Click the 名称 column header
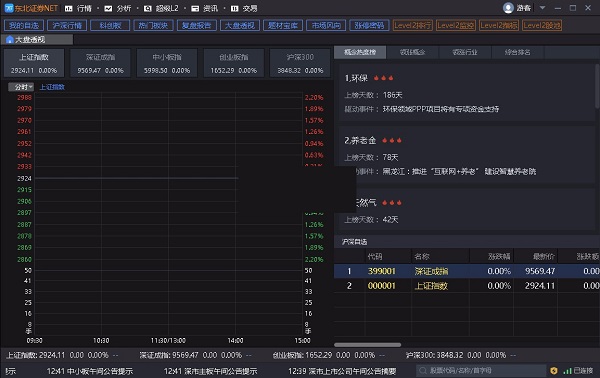The width and height of the screenshot is (600, 378). [422, 256]
